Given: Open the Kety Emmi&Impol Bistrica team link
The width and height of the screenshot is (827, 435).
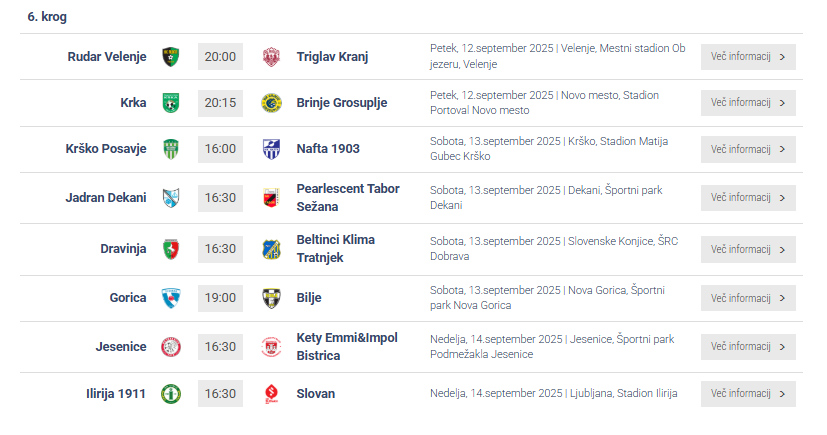Looking at the screenshot, I should [347, 347].
